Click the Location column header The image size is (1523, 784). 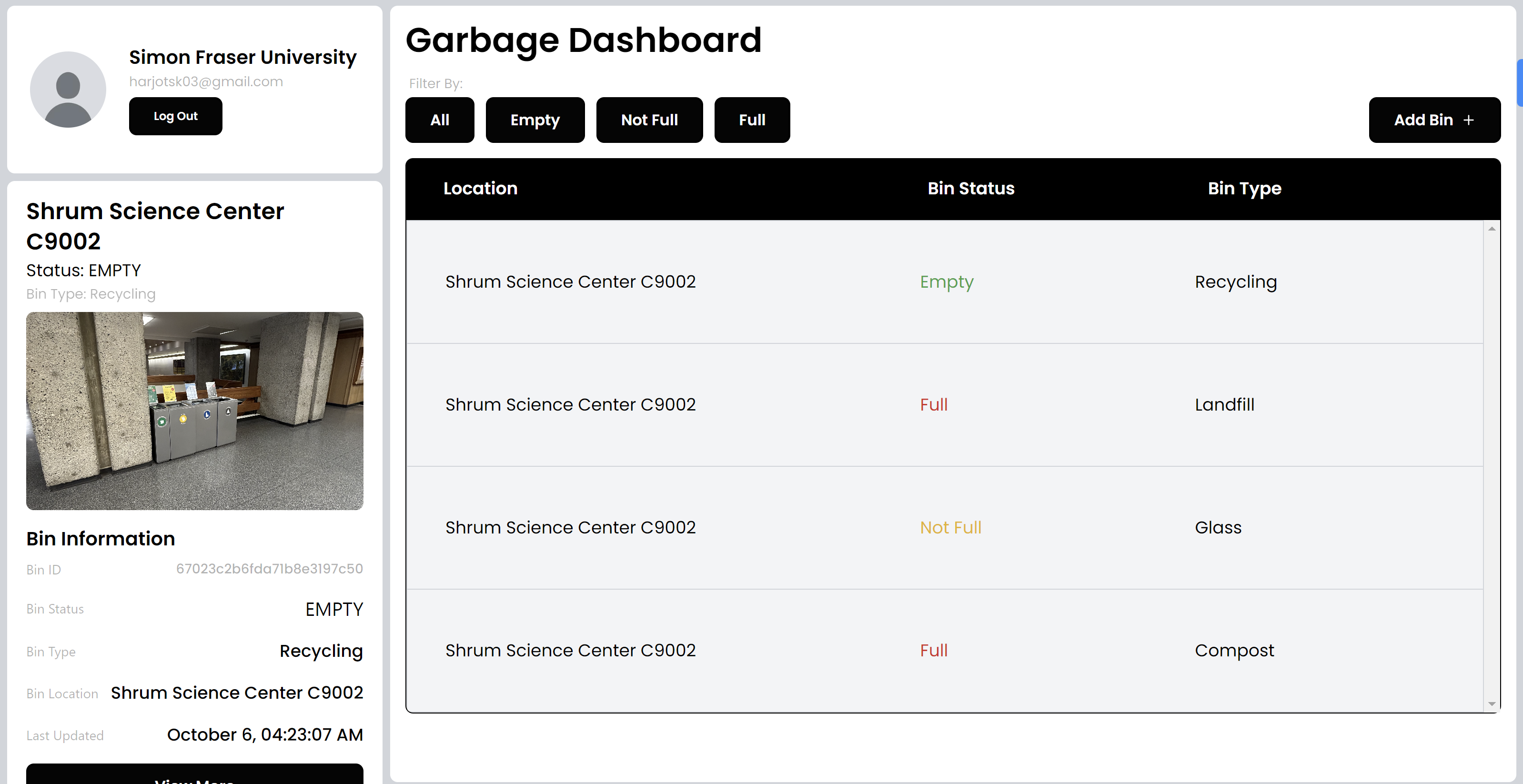tap(480, 189)
